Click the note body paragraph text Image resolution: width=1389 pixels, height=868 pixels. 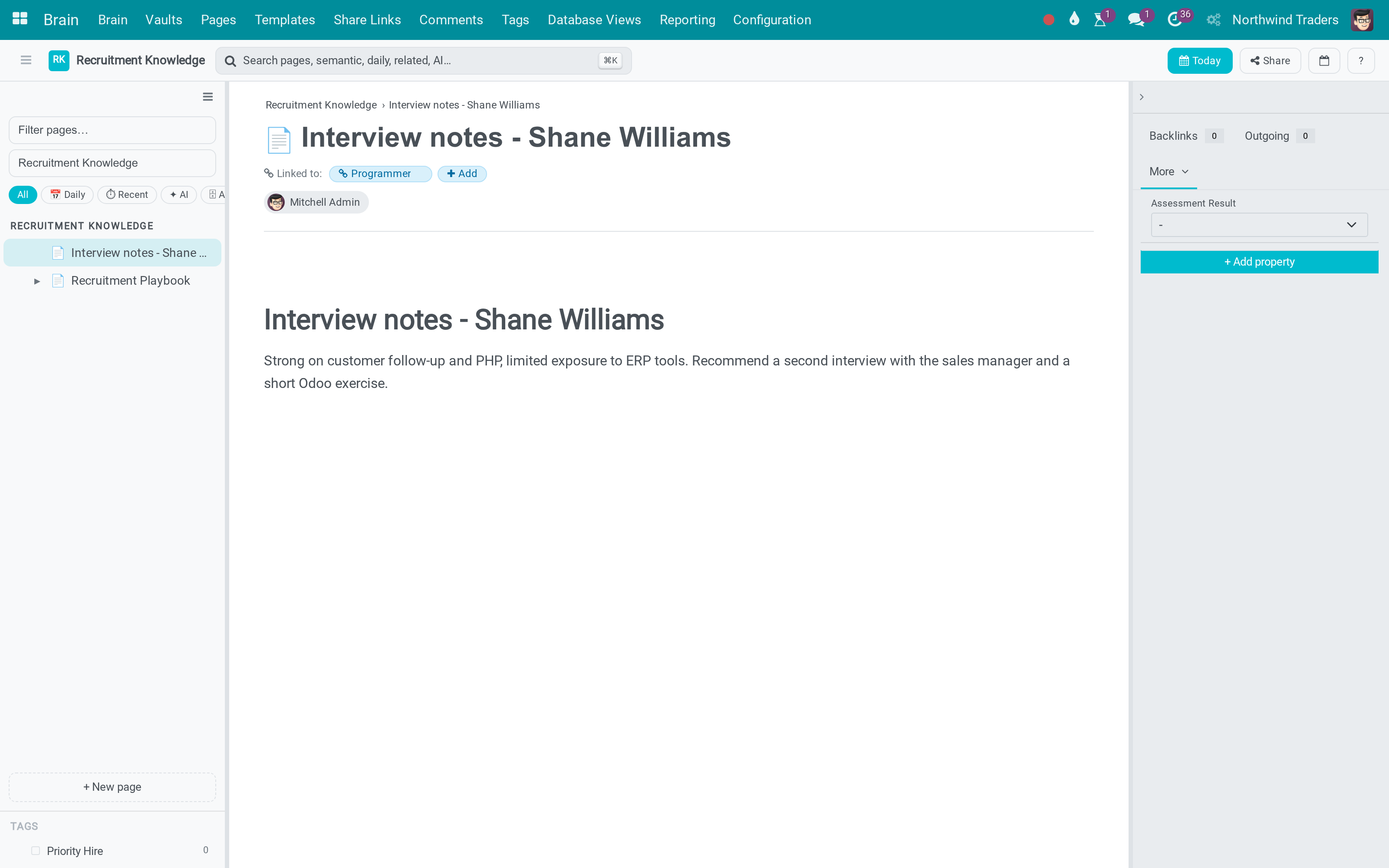point(667,372)
